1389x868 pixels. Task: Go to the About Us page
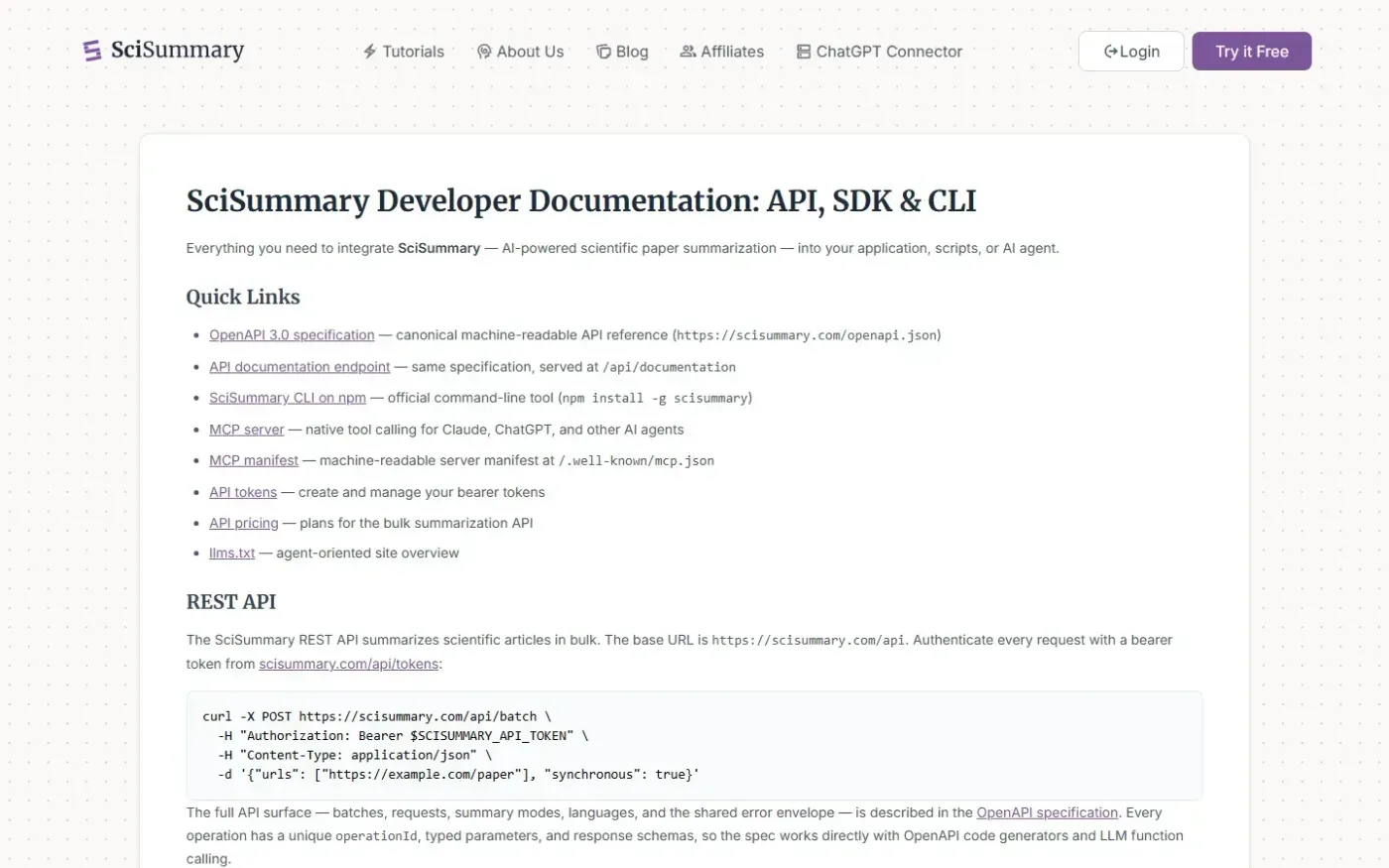coord(521,52)
